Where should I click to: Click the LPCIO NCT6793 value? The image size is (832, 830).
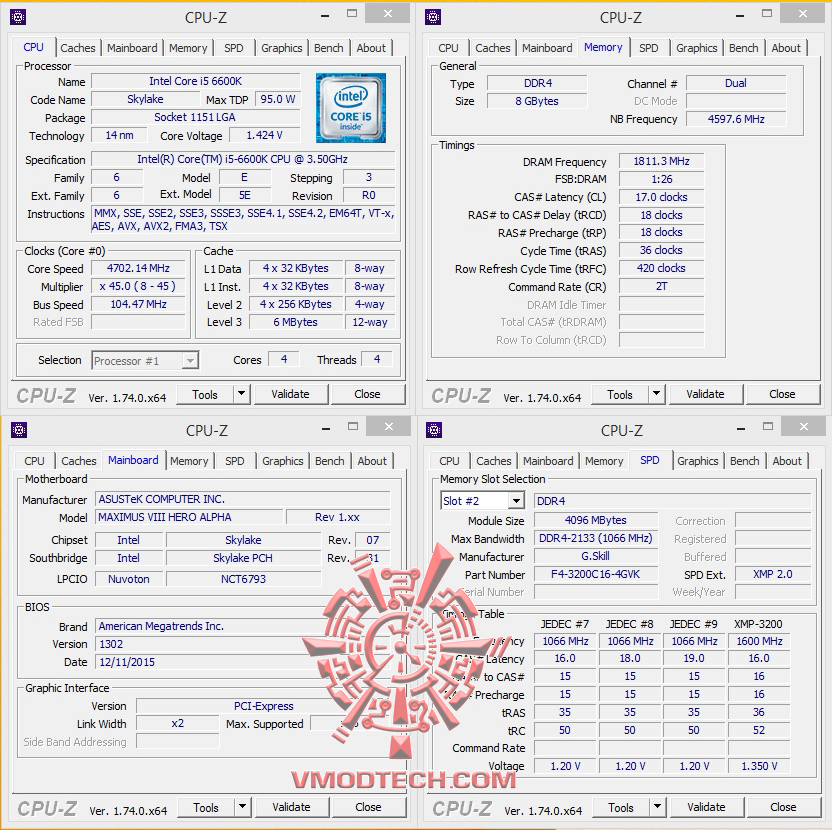(243, 579)
